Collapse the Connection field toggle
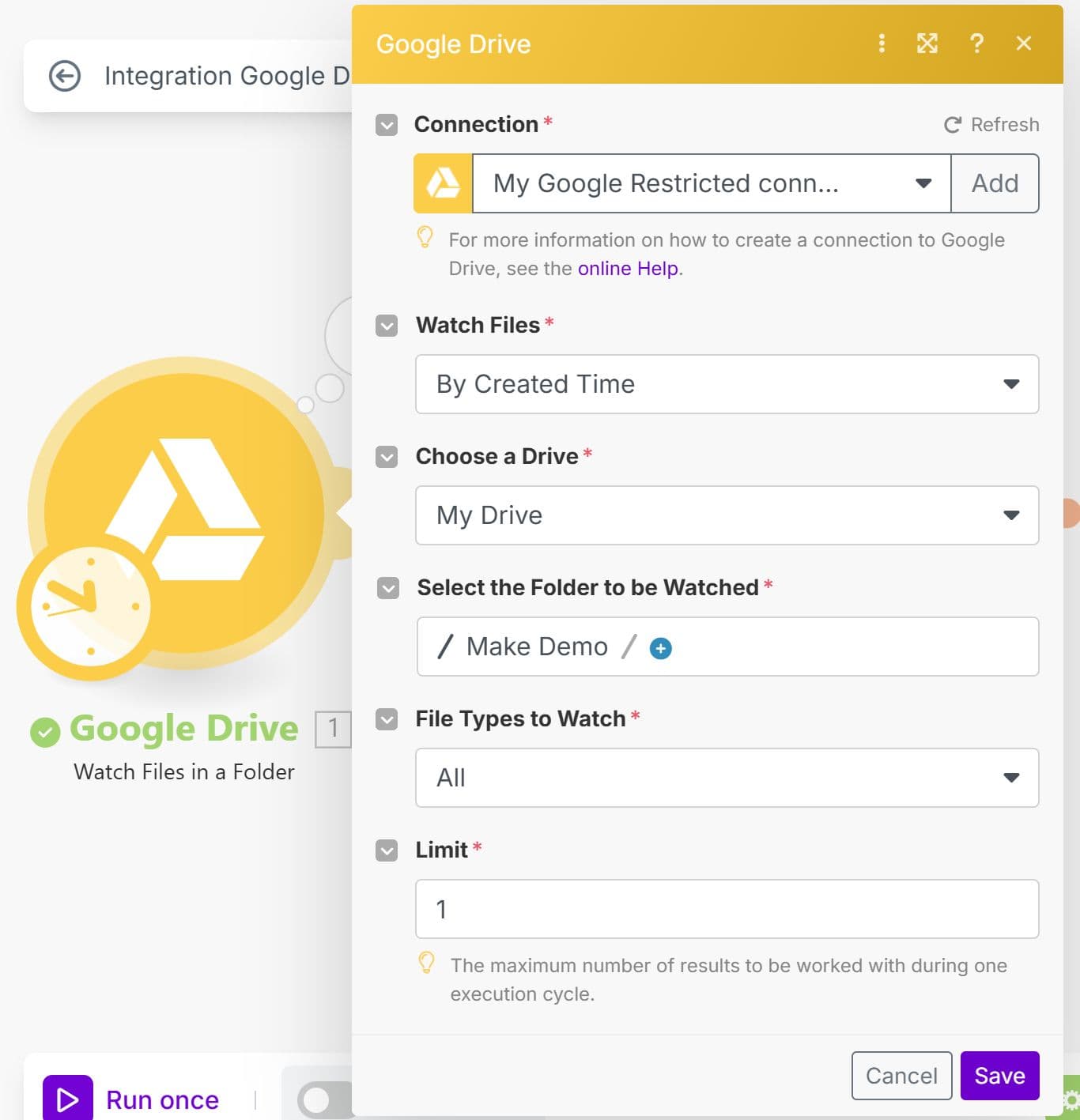 pos(387,125)
